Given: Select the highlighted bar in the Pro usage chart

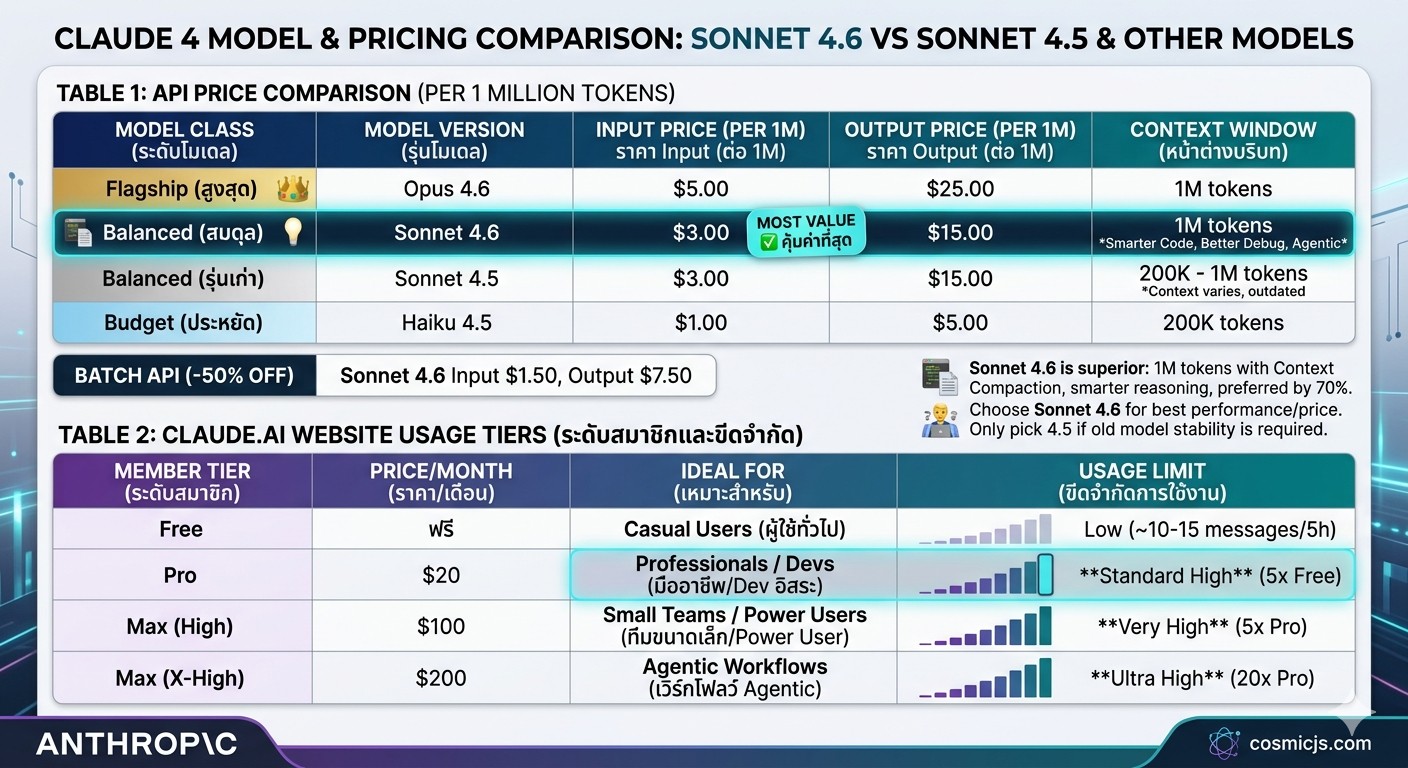Looking at the screenshot, I should point(1045,575).
